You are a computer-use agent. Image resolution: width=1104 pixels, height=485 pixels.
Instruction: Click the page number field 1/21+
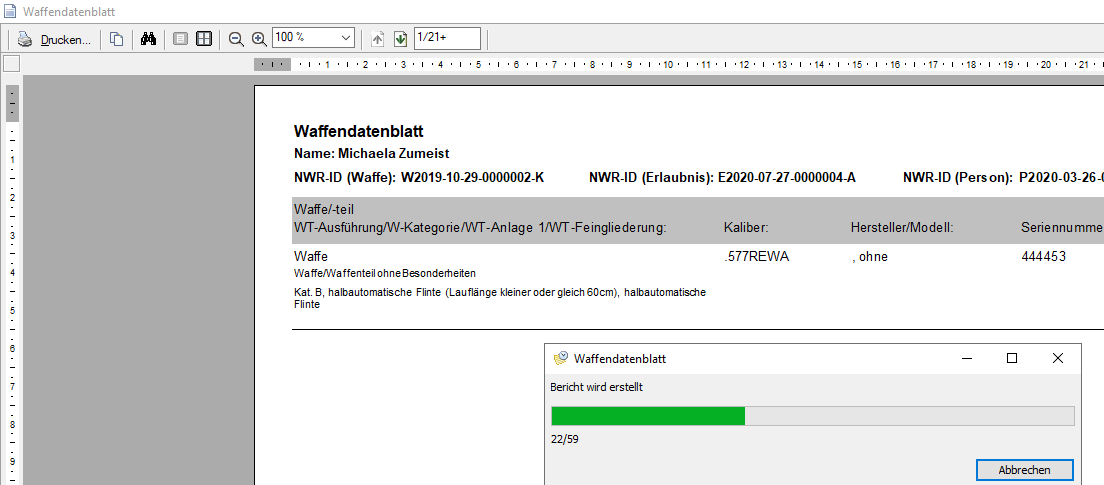(x=446, y=38)
